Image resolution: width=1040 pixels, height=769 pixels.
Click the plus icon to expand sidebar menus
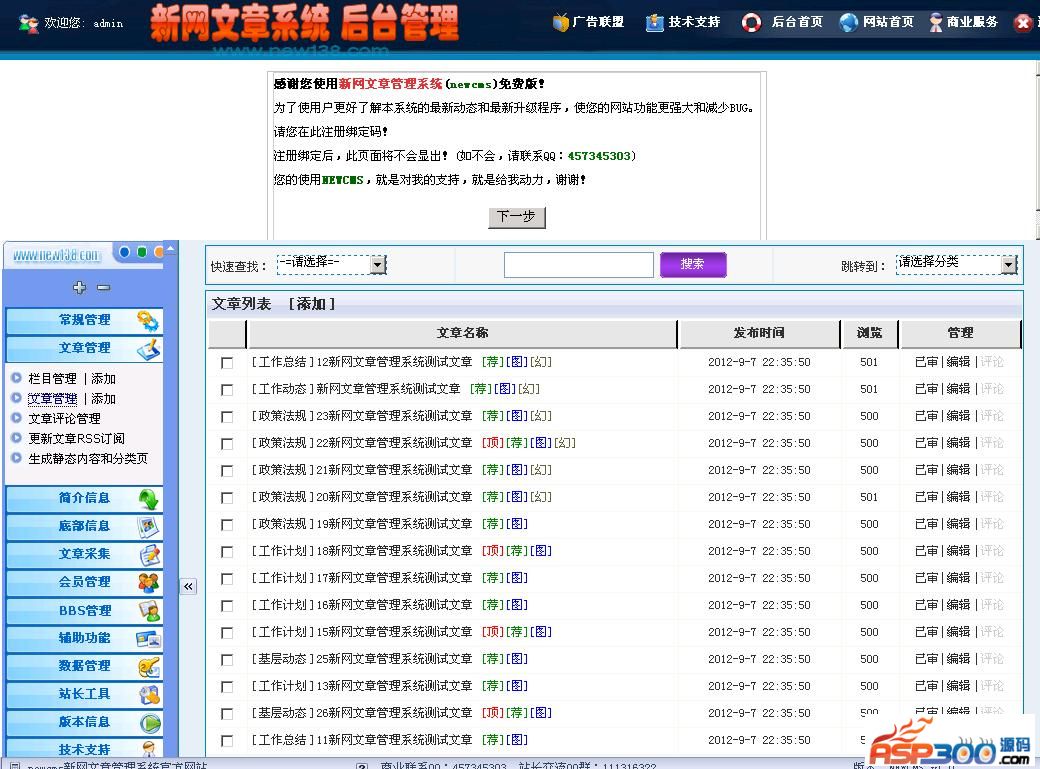tap(80, 288)
